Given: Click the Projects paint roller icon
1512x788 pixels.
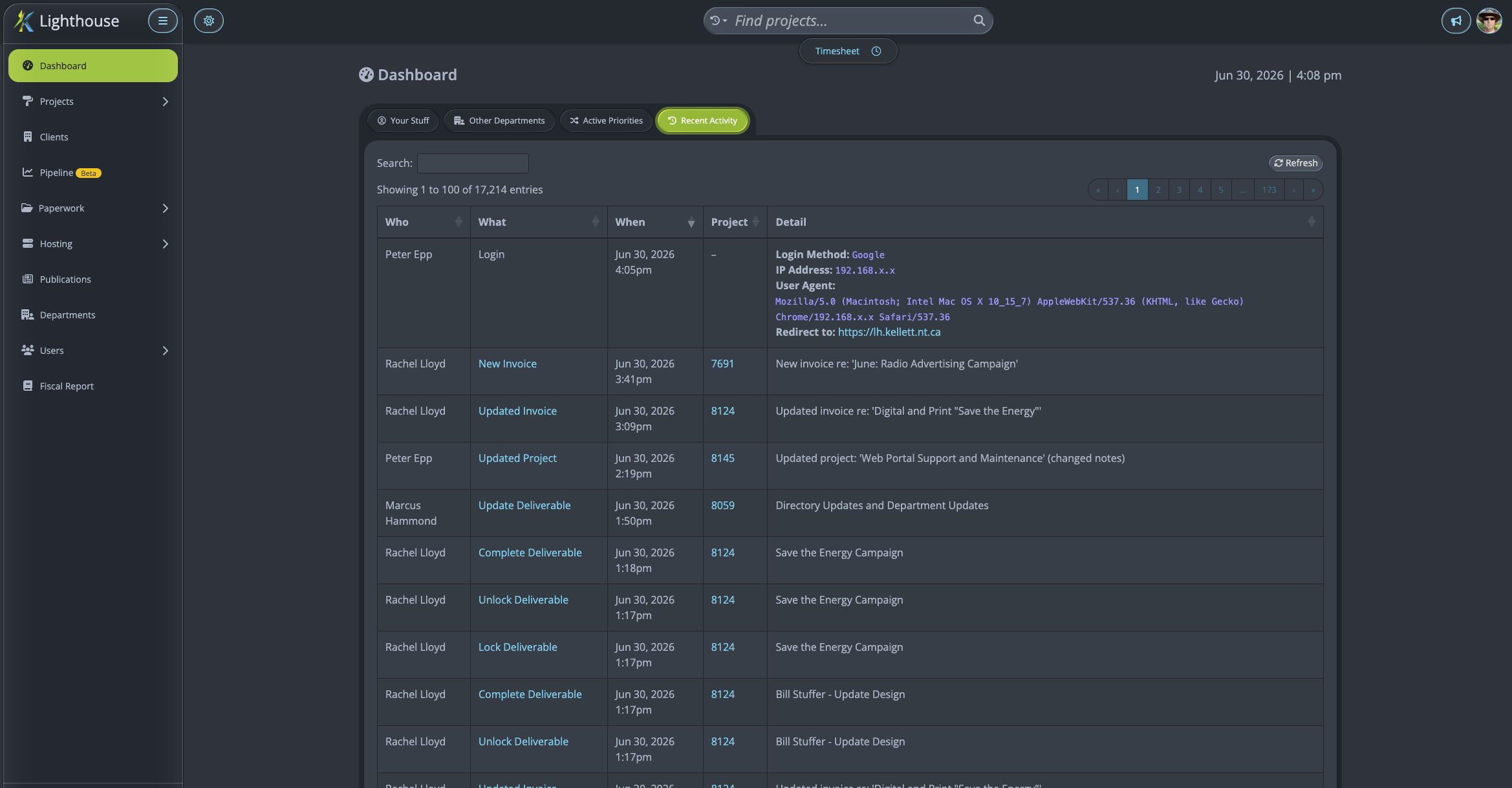Looking at the screenshot, I should click(x=27, y=101).
